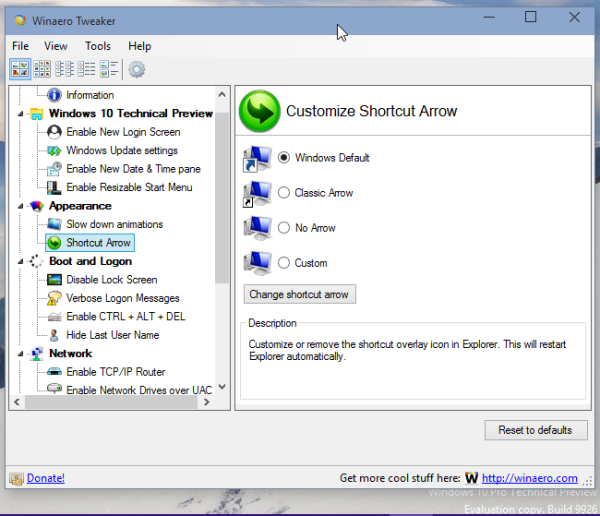Select the list view toolbar button

(86, 69)
